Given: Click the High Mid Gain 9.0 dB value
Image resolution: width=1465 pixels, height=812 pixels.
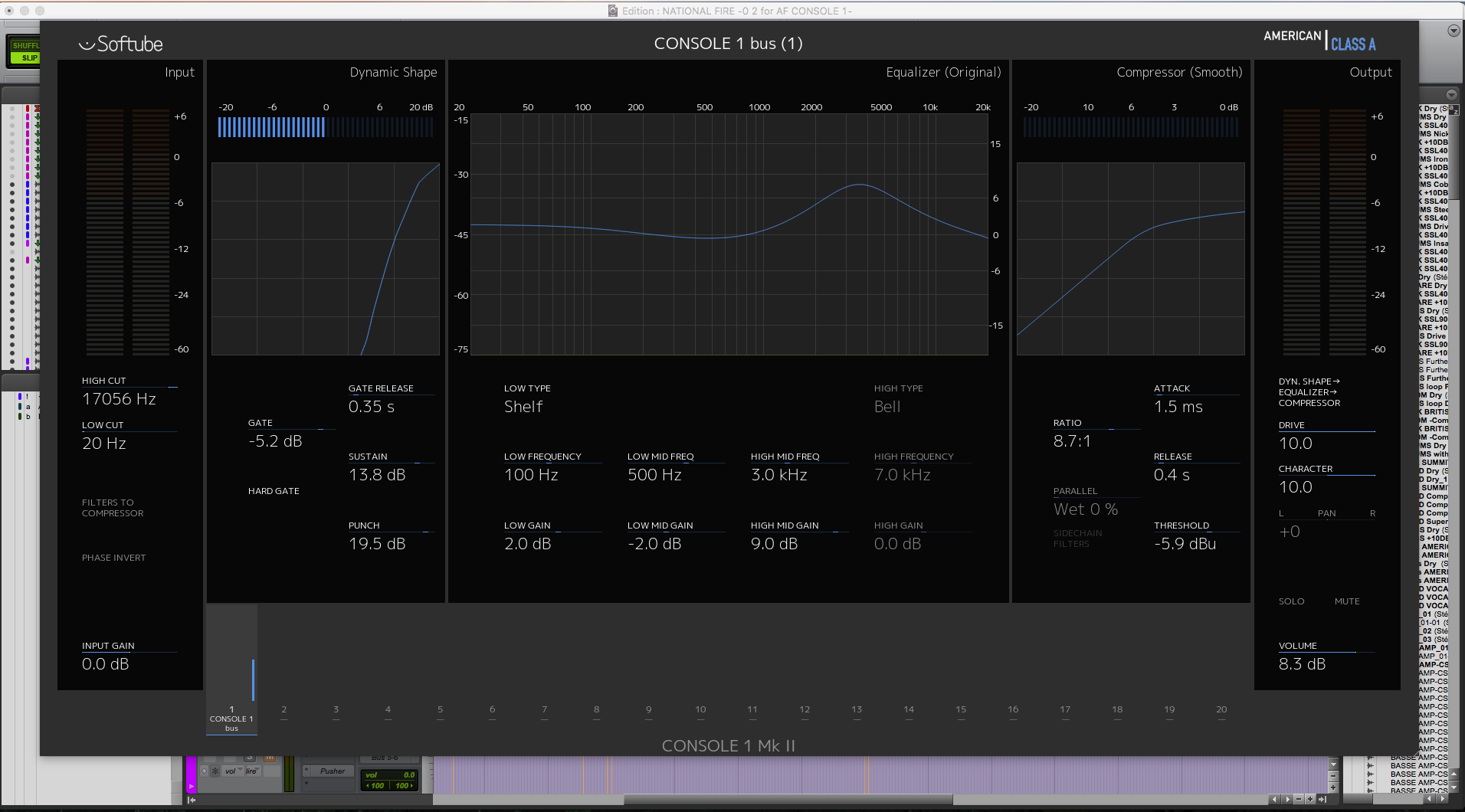Looking at the screenshot, I should [775, 544].
